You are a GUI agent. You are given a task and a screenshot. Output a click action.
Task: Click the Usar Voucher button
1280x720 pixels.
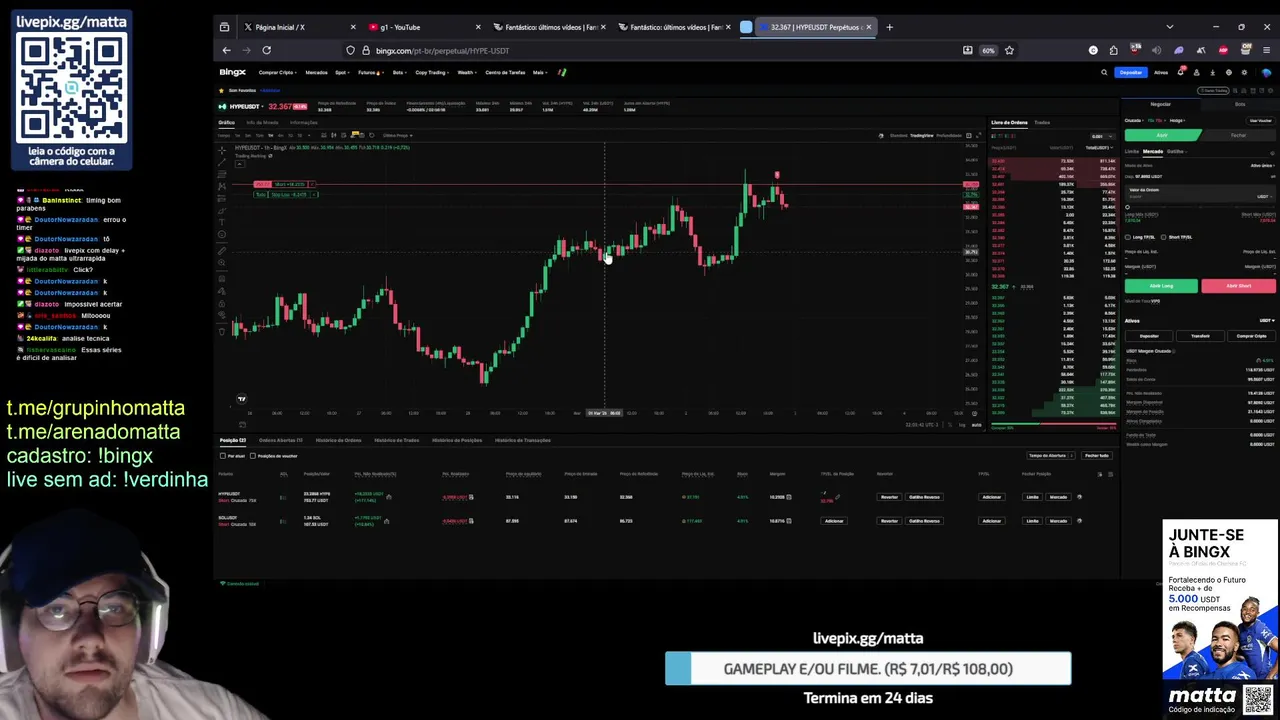[1261, 121]
